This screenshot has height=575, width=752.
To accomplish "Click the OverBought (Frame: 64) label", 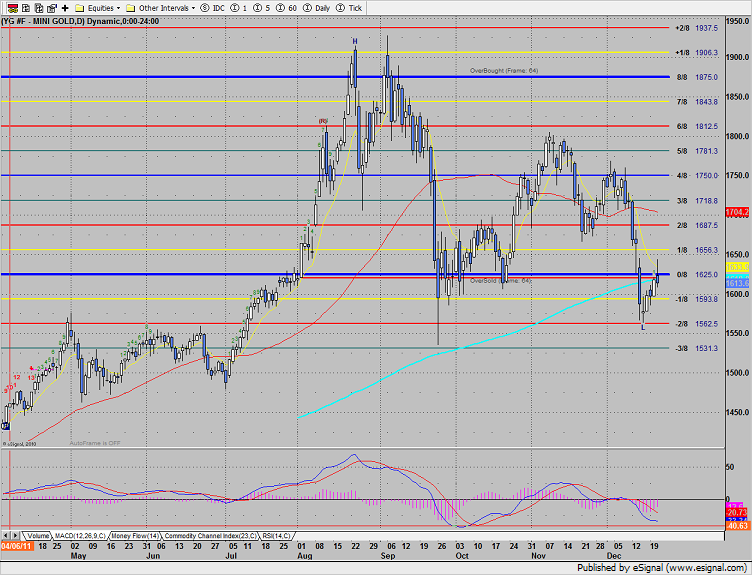I will click(504, 71).
